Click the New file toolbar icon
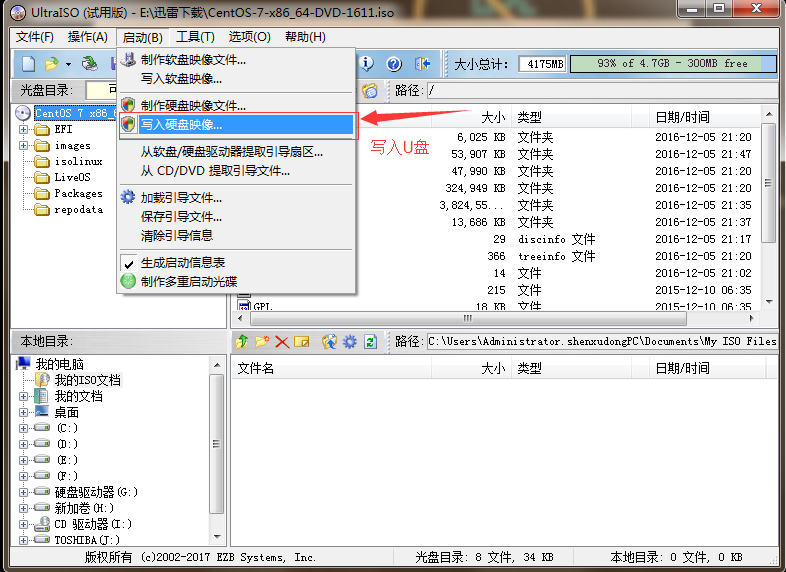786x572 pixels. click(x=29, y=64)
